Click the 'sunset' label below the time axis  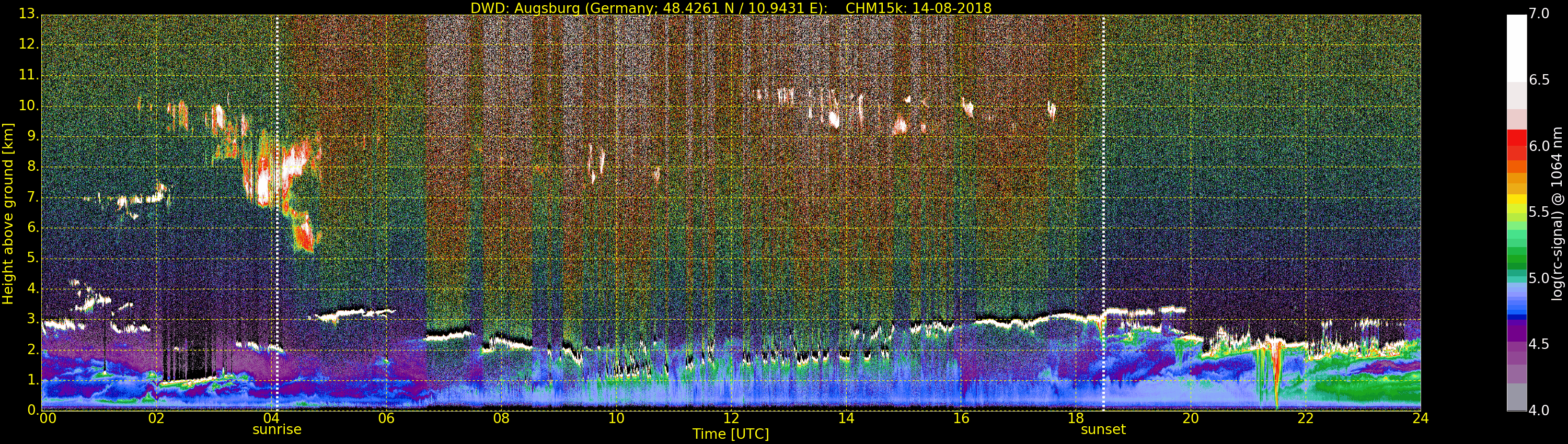point(1103,429)
